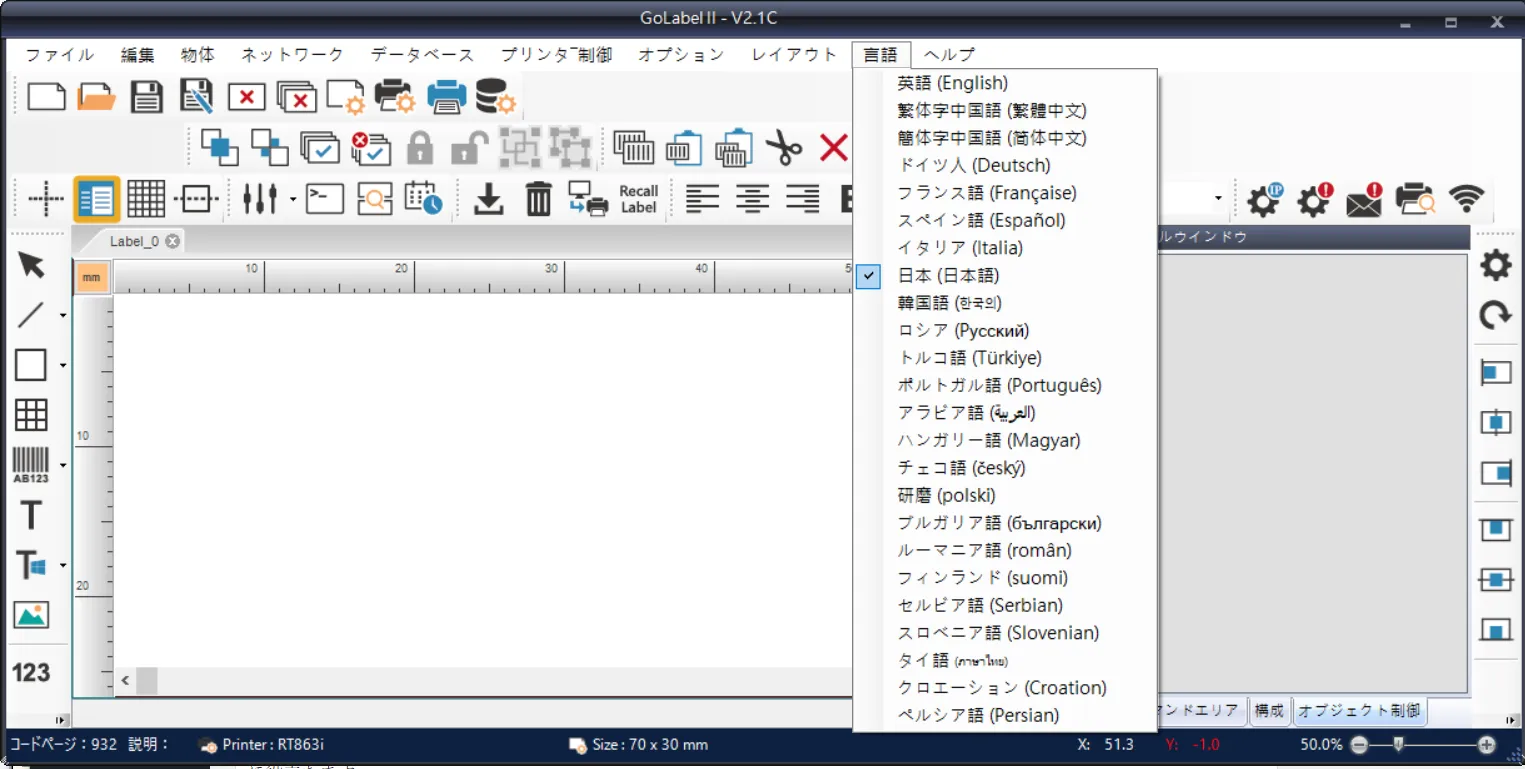Open the 編集 menu
The image size is (1525, 769).
[x=138, y=55]
